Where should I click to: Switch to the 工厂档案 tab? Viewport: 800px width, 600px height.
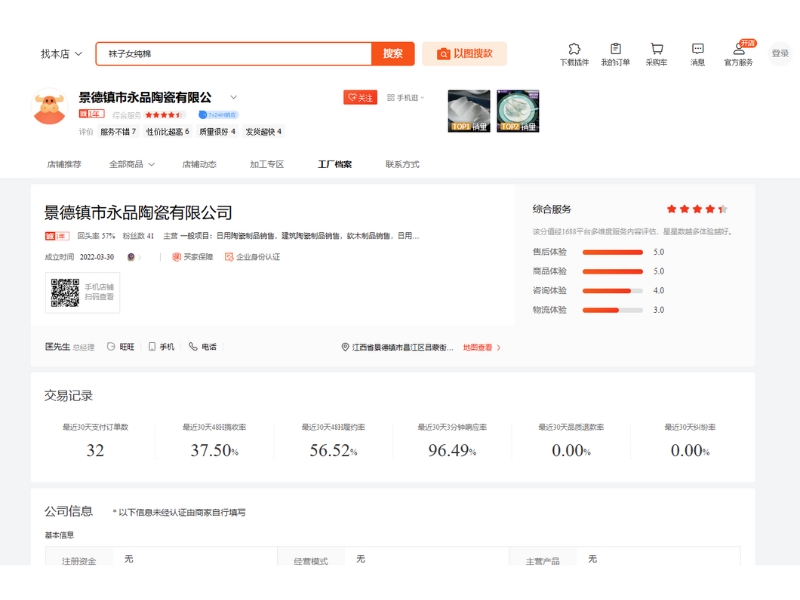coord(335,164)
